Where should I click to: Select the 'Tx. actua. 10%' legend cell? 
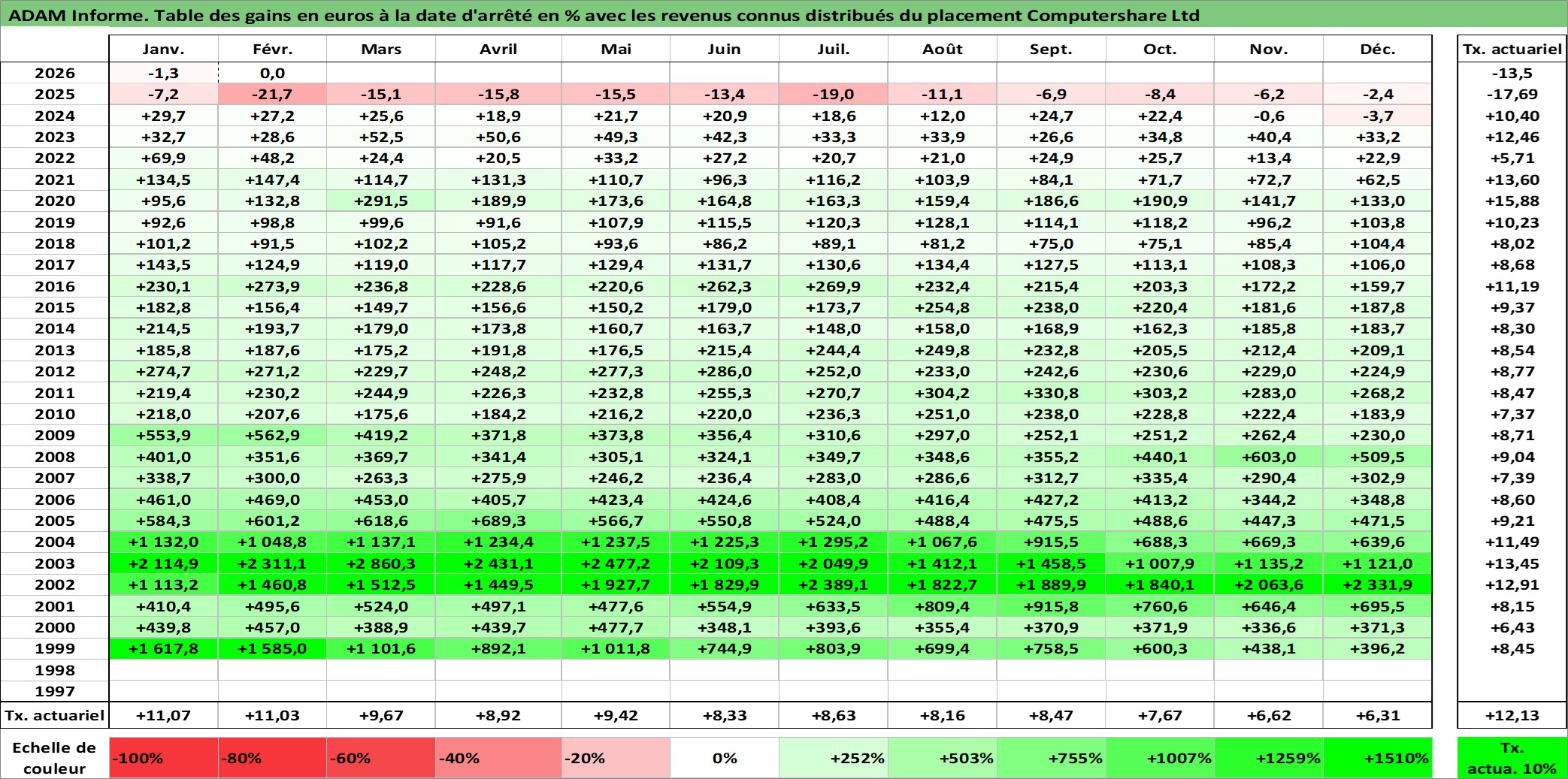(1512, 758)
